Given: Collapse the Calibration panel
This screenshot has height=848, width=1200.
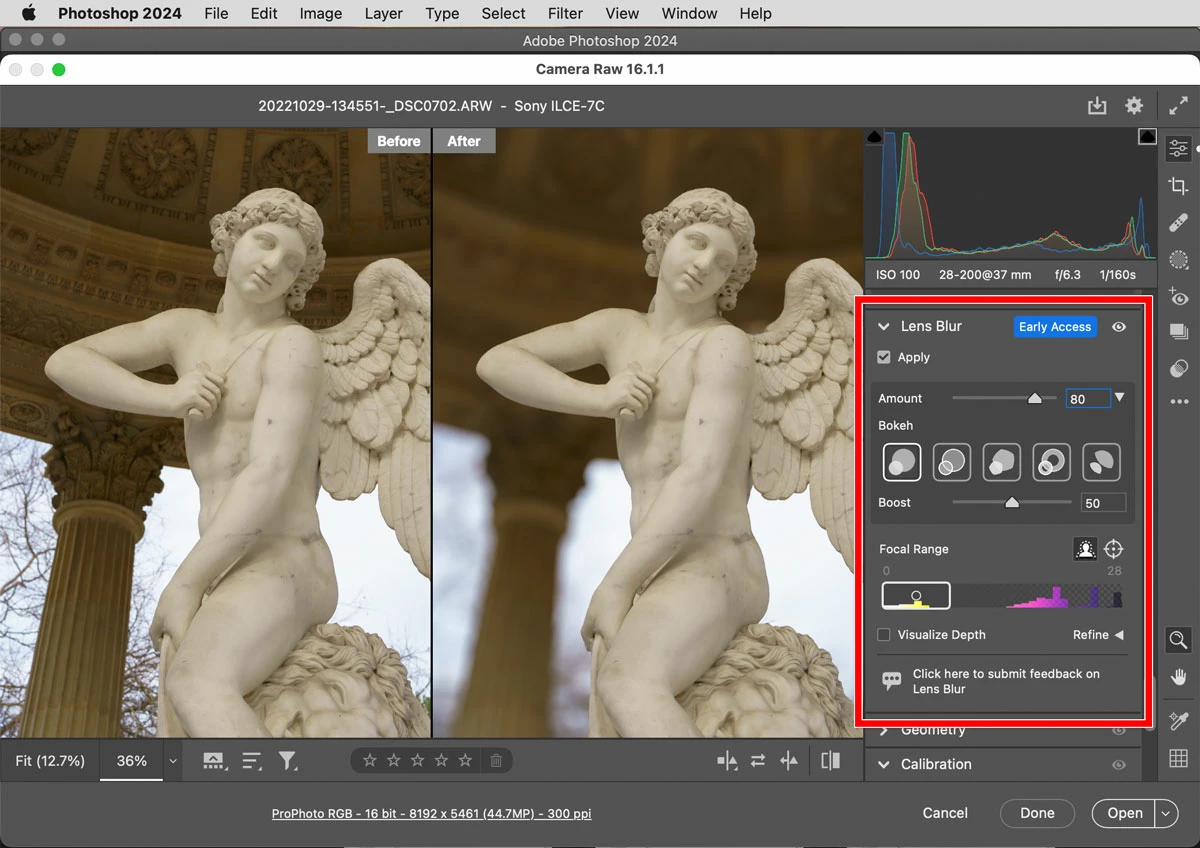Looking at the screenshot, I should 884,764.
